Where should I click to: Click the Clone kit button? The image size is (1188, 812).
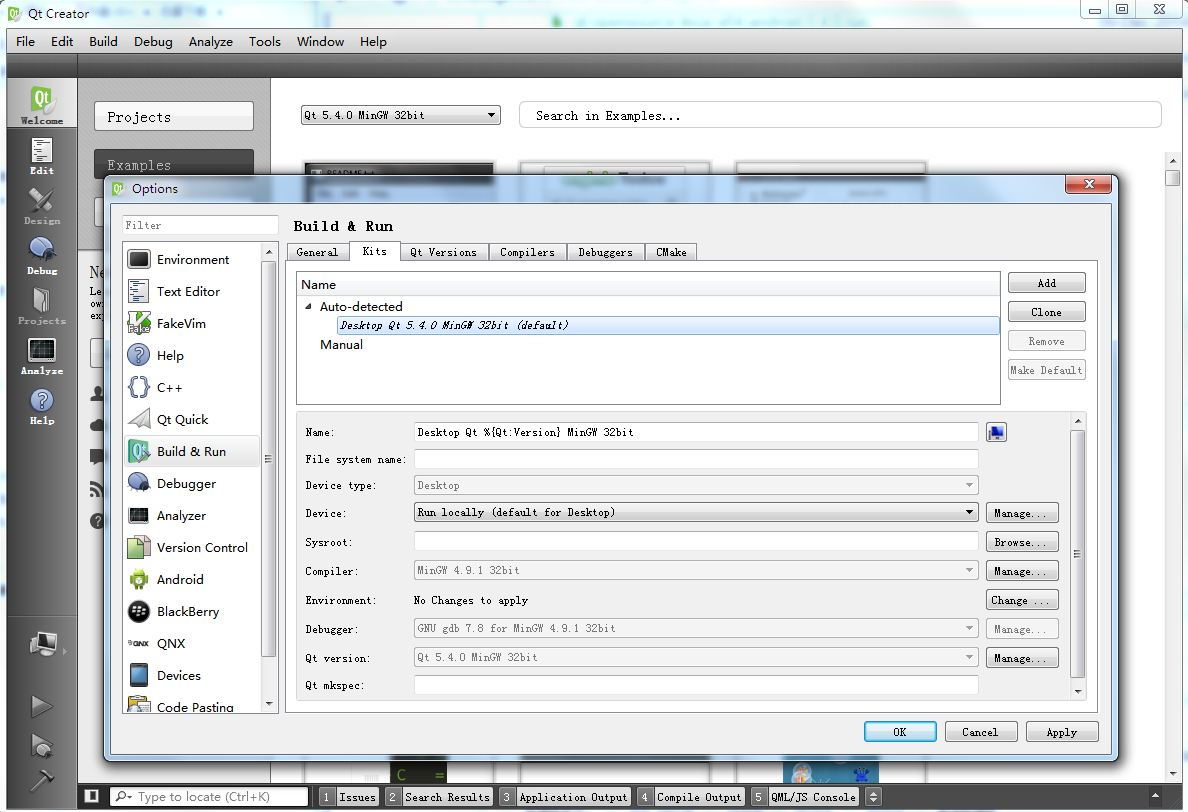1046,312
